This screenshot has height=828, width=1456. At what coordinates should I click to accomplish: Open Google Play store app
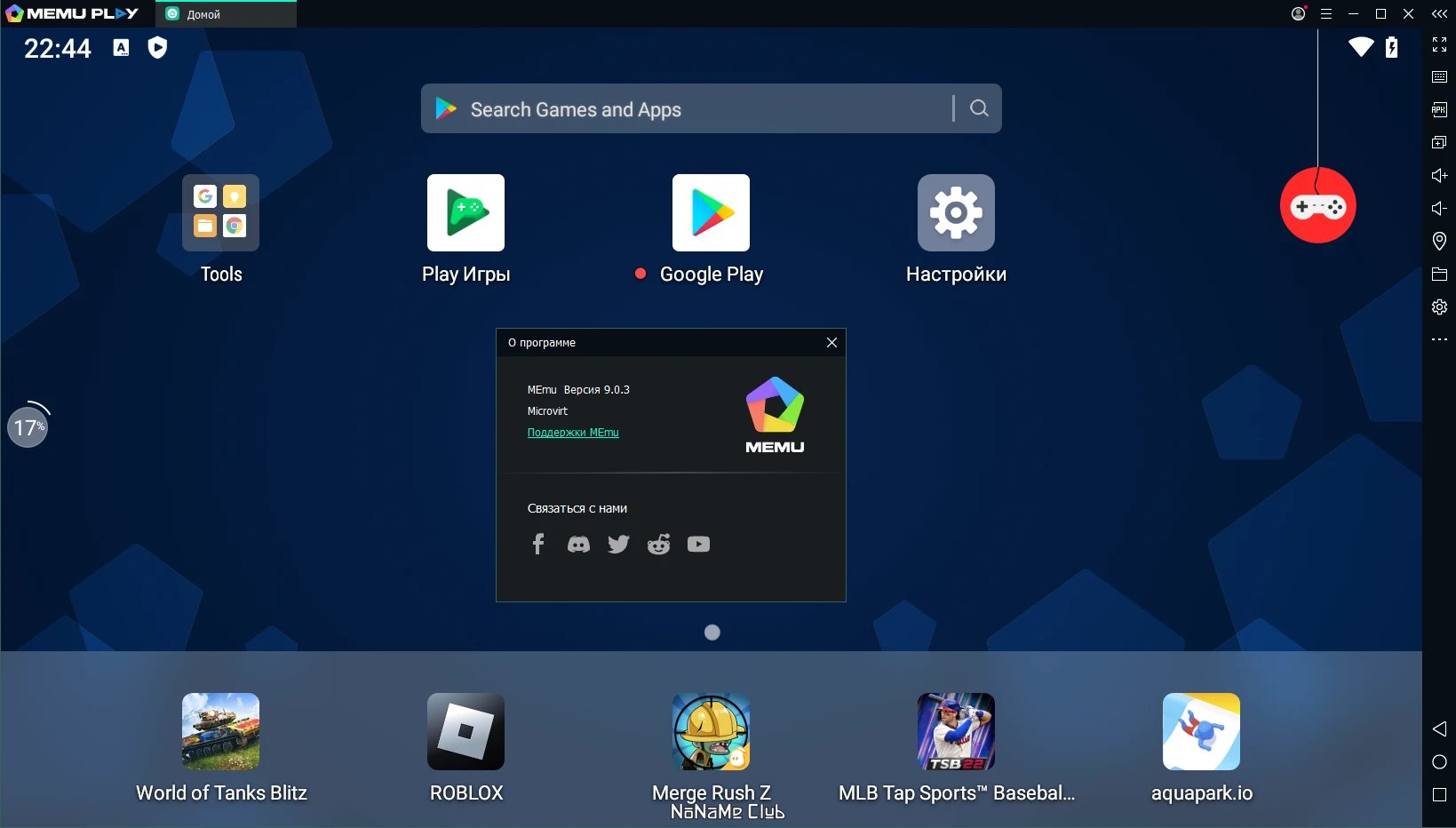711,212
